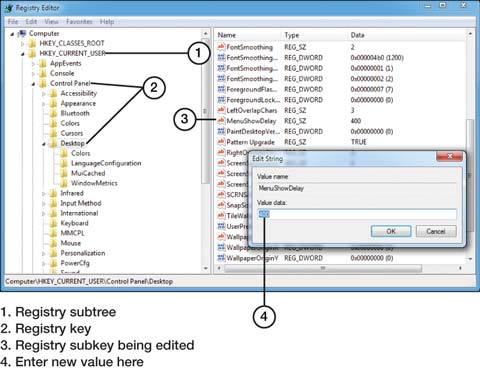Select the MMCPL key in the tree
480x369 pixels.
click(x=72, y=233)
